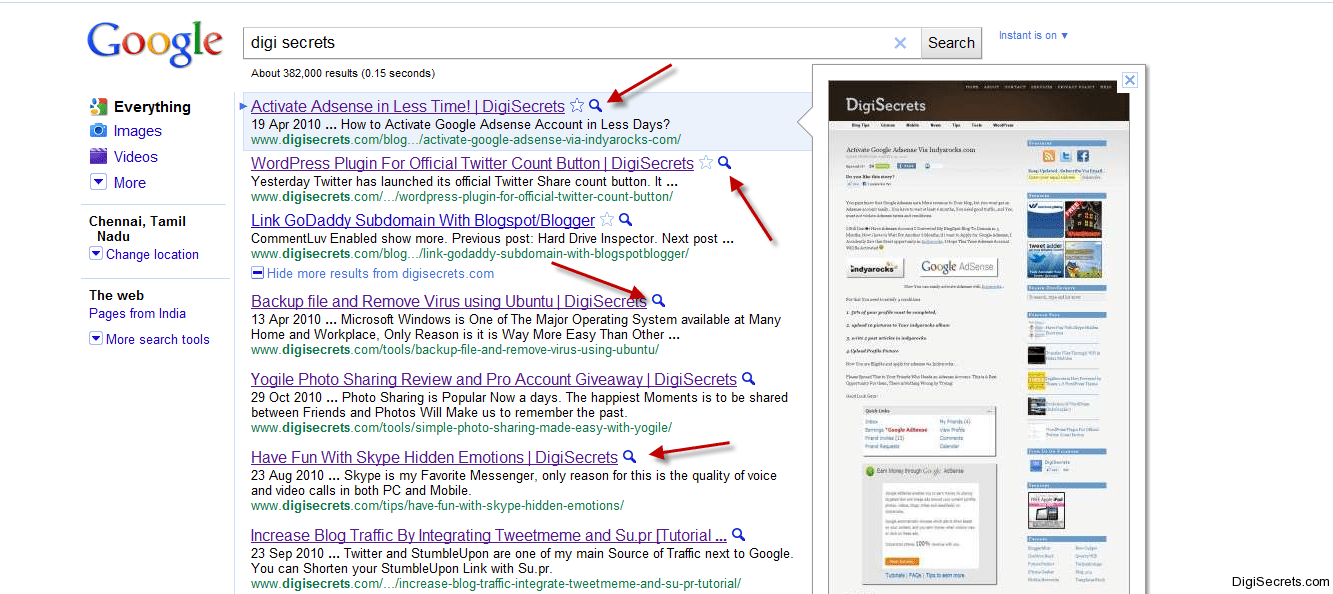Choose Pages from India filter
Image resolution: width=1333 pixels, height=594 pixels.
137,313
